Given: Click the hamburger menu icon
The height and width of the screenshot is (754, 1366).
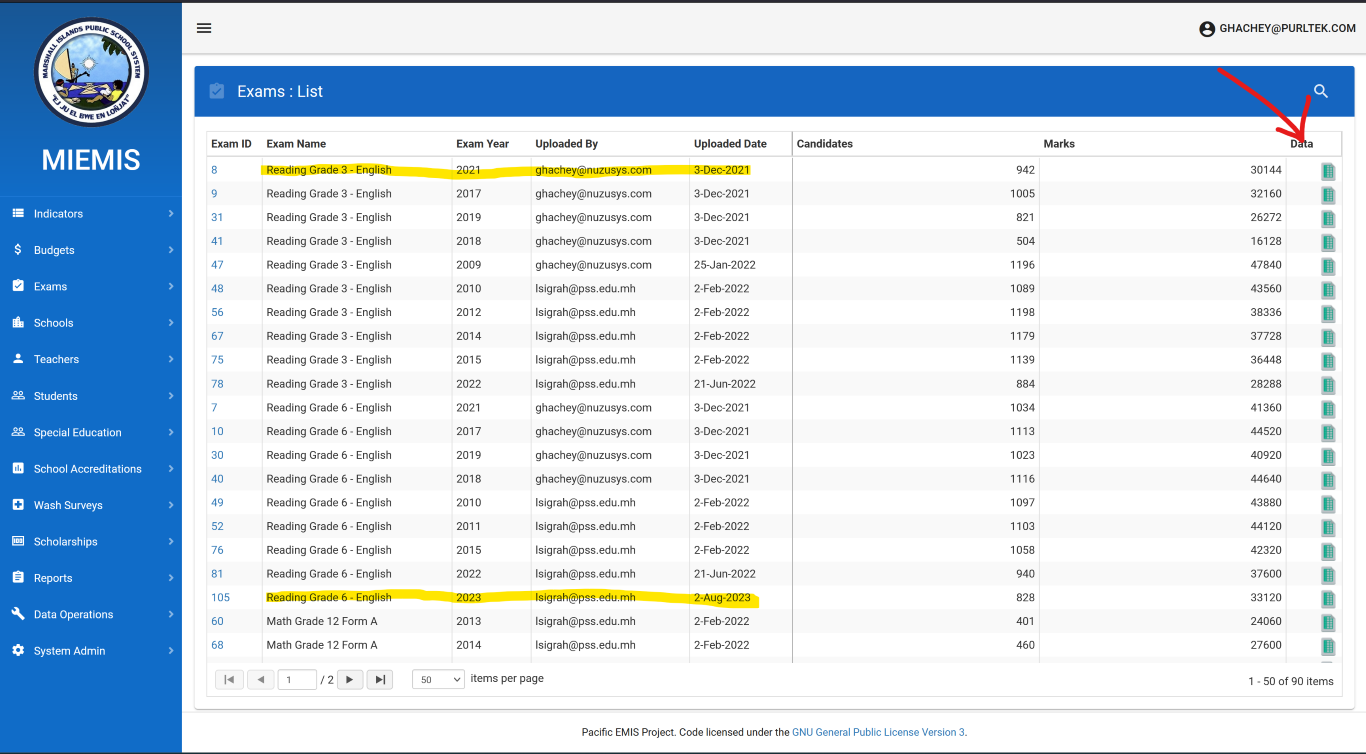Looking at the screenshot, I should 204,28.
